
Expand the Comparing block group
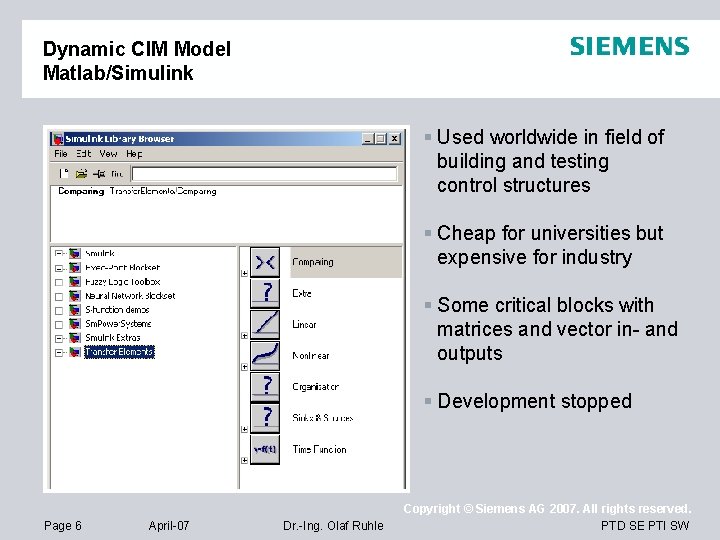click(244, 273)
